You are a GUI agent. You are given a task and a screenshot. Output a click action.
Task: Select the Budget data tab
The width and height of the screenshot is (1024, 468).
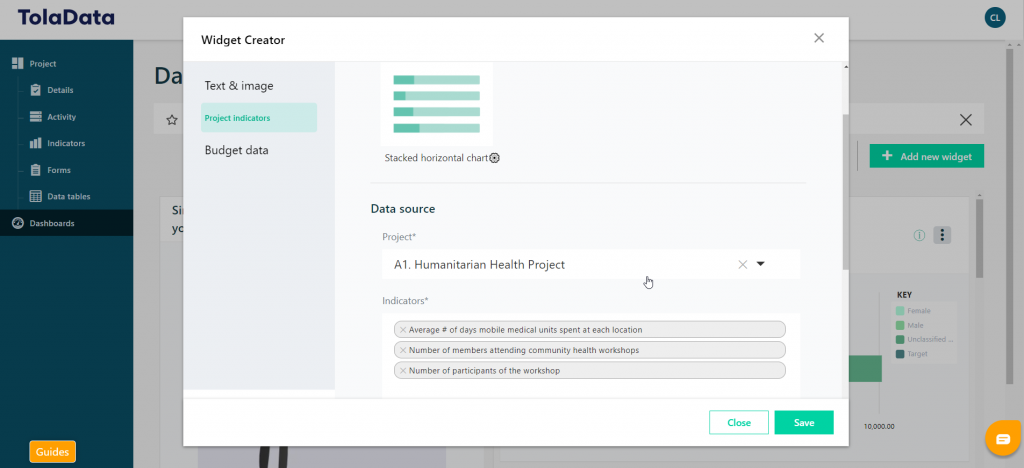(x=236, y=150)
